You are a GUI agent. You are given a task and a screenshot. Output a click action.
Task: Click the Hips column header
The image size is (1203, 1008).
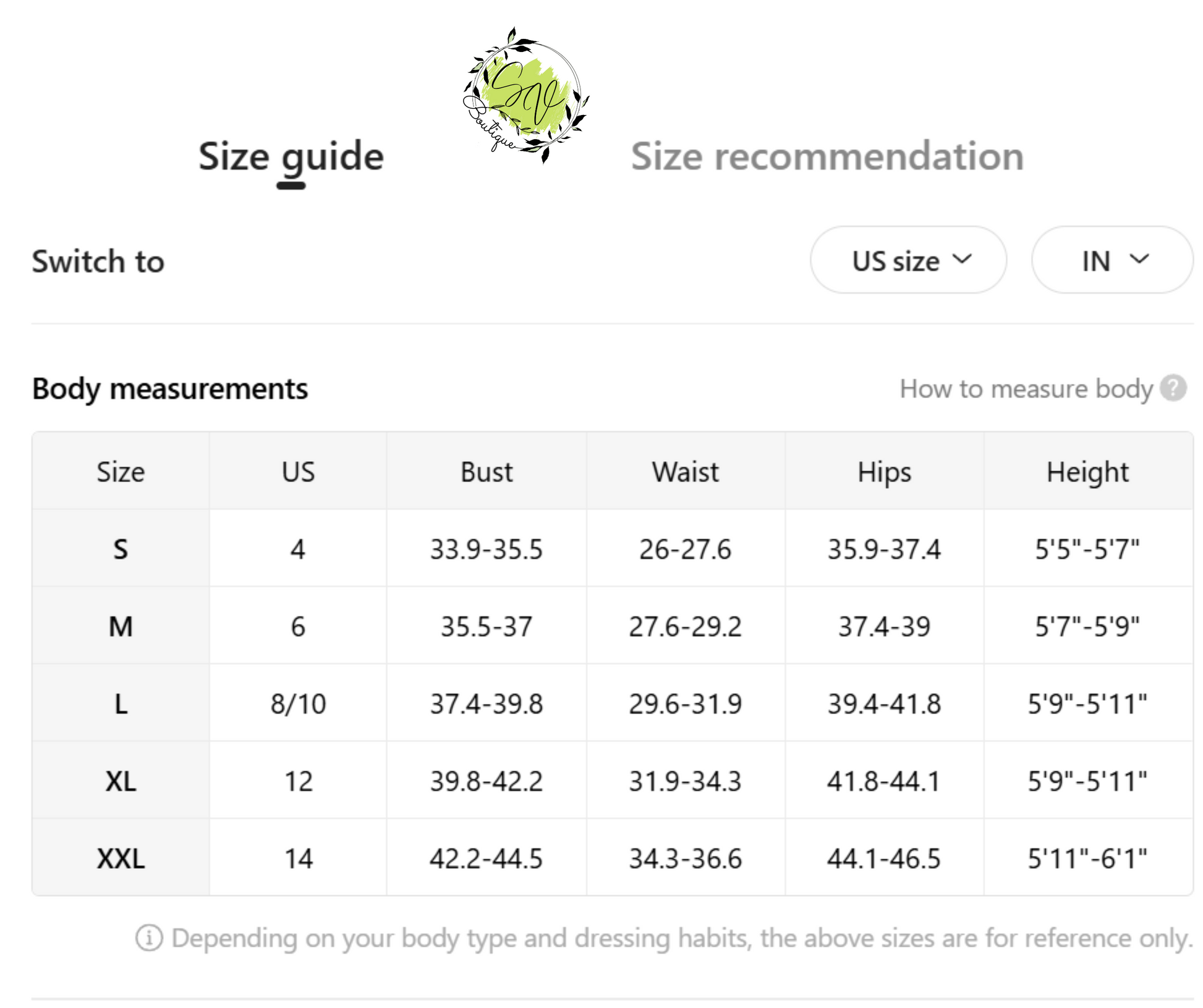(885, 472)
